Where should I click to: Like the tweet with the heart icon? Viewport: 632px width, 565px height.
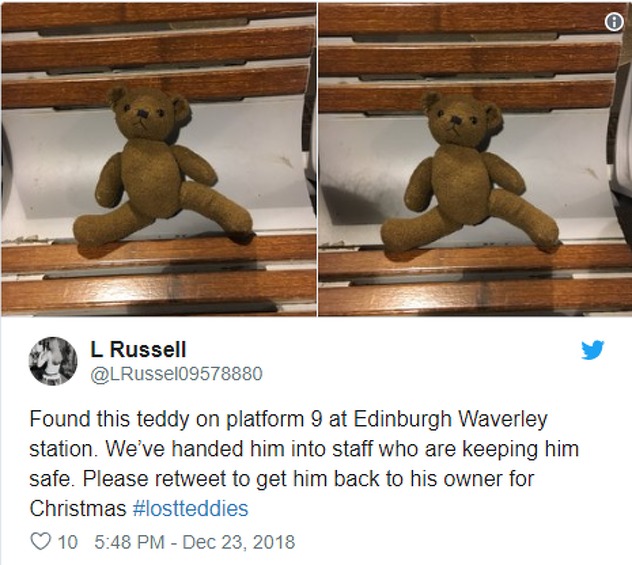click(x=41, y=541)
